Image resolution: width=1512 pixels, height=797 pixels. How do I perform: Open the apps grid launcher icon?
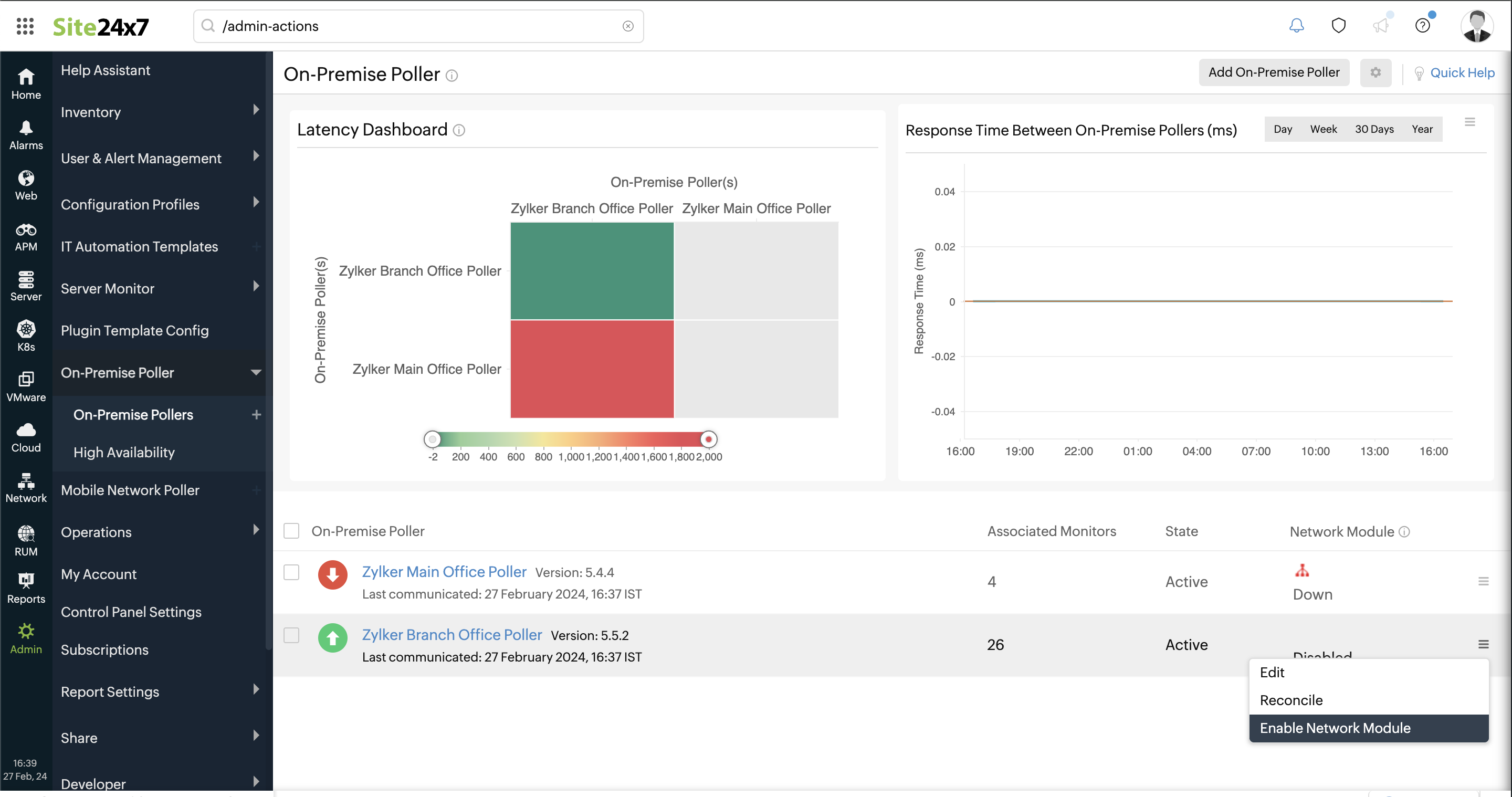pyautogui.click(x=25, y=26)
